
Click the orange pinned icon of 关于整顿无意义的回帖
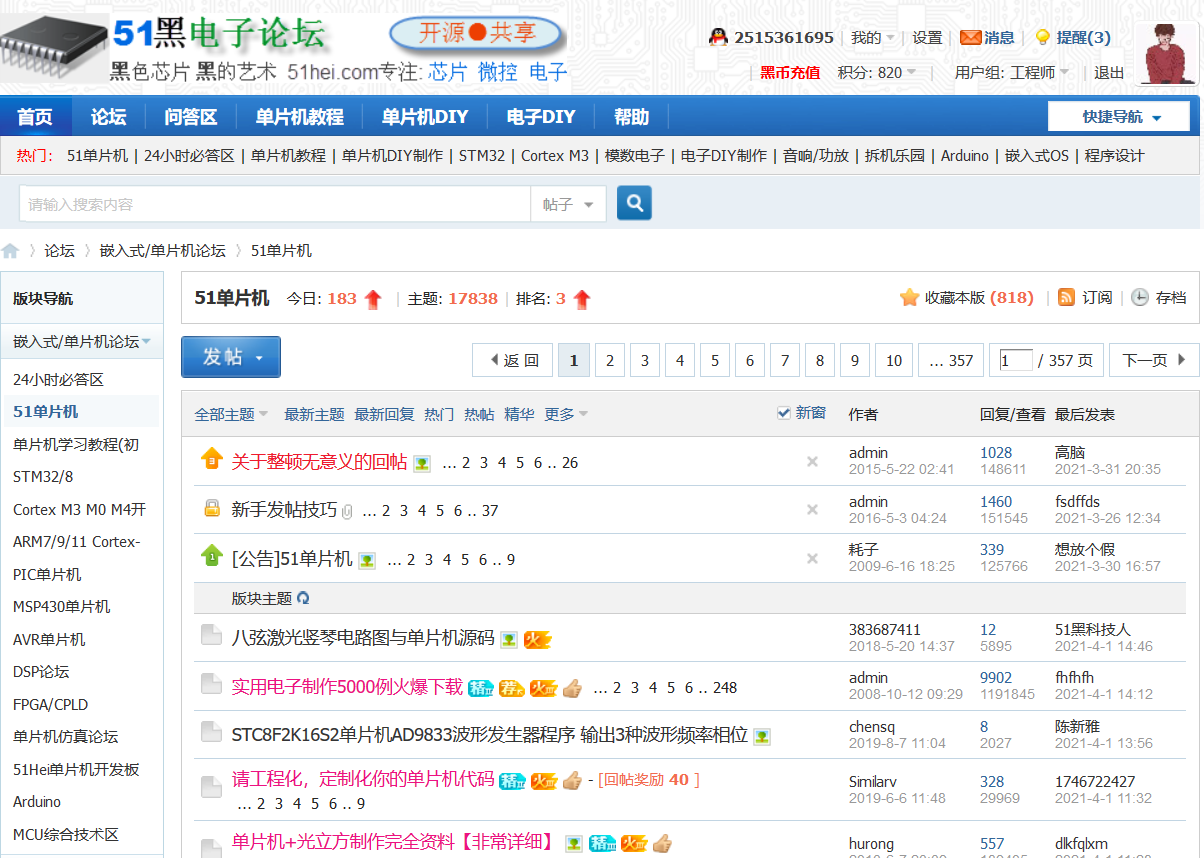(211, 459)
